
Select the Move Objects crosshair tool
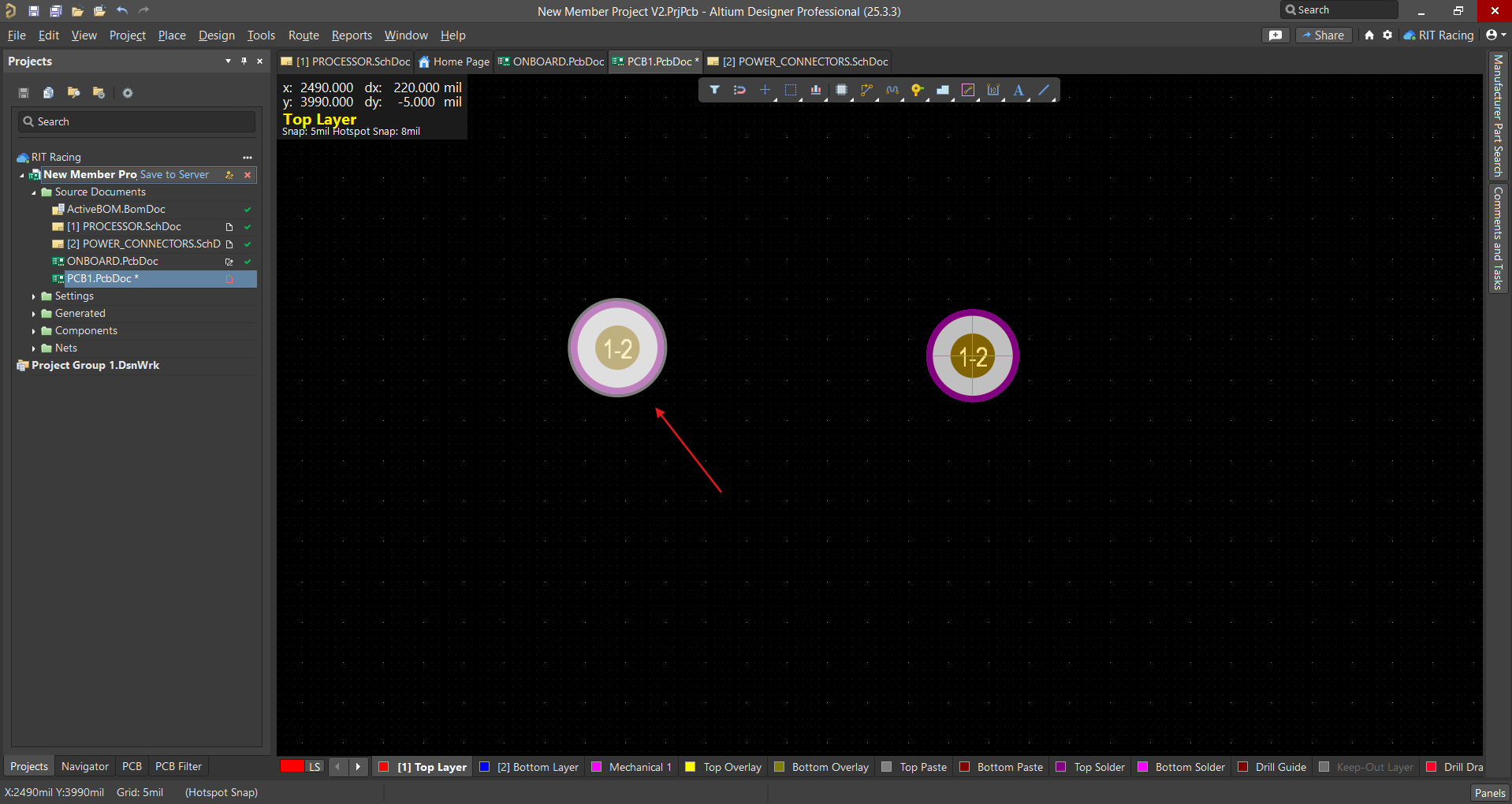(765, 90)
